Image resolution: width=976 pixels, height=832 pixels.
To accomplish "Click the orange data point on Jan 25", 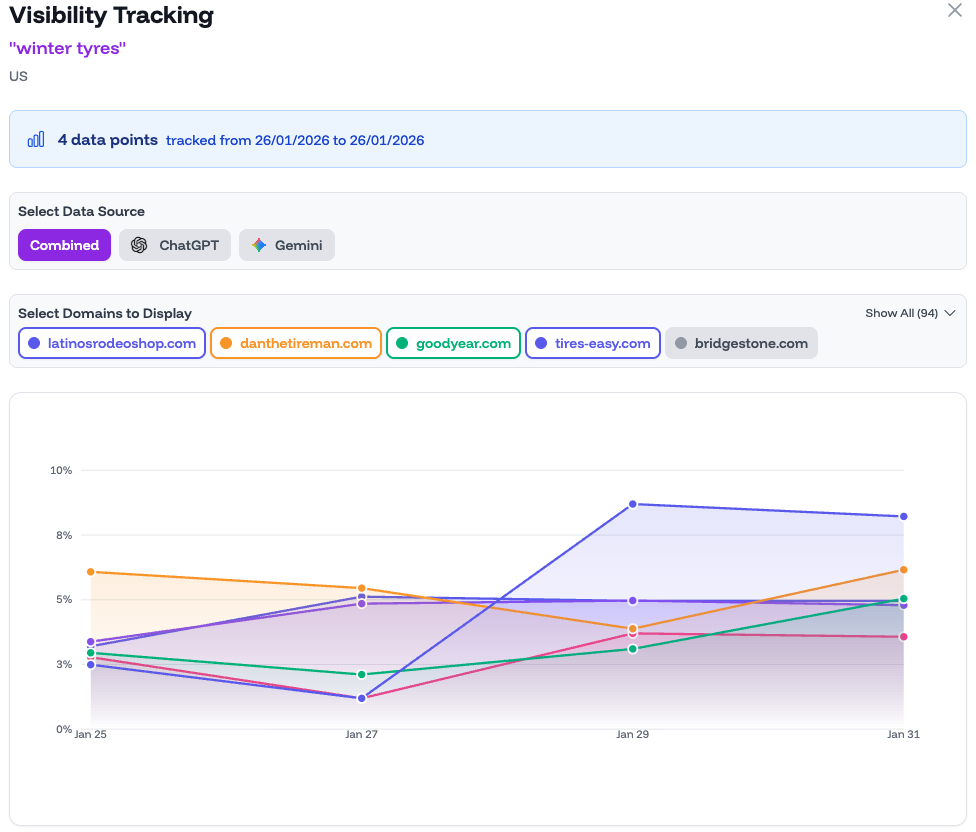I will (90, 572).
